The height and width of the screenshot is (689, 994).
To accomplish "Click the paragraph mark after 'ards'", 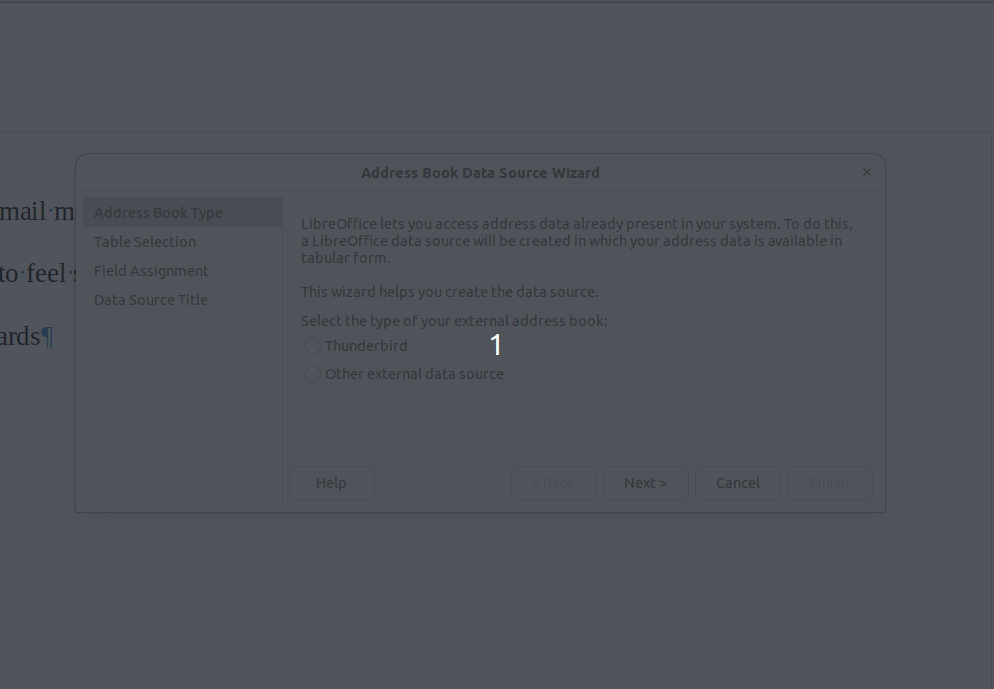I will click(47, 337).
